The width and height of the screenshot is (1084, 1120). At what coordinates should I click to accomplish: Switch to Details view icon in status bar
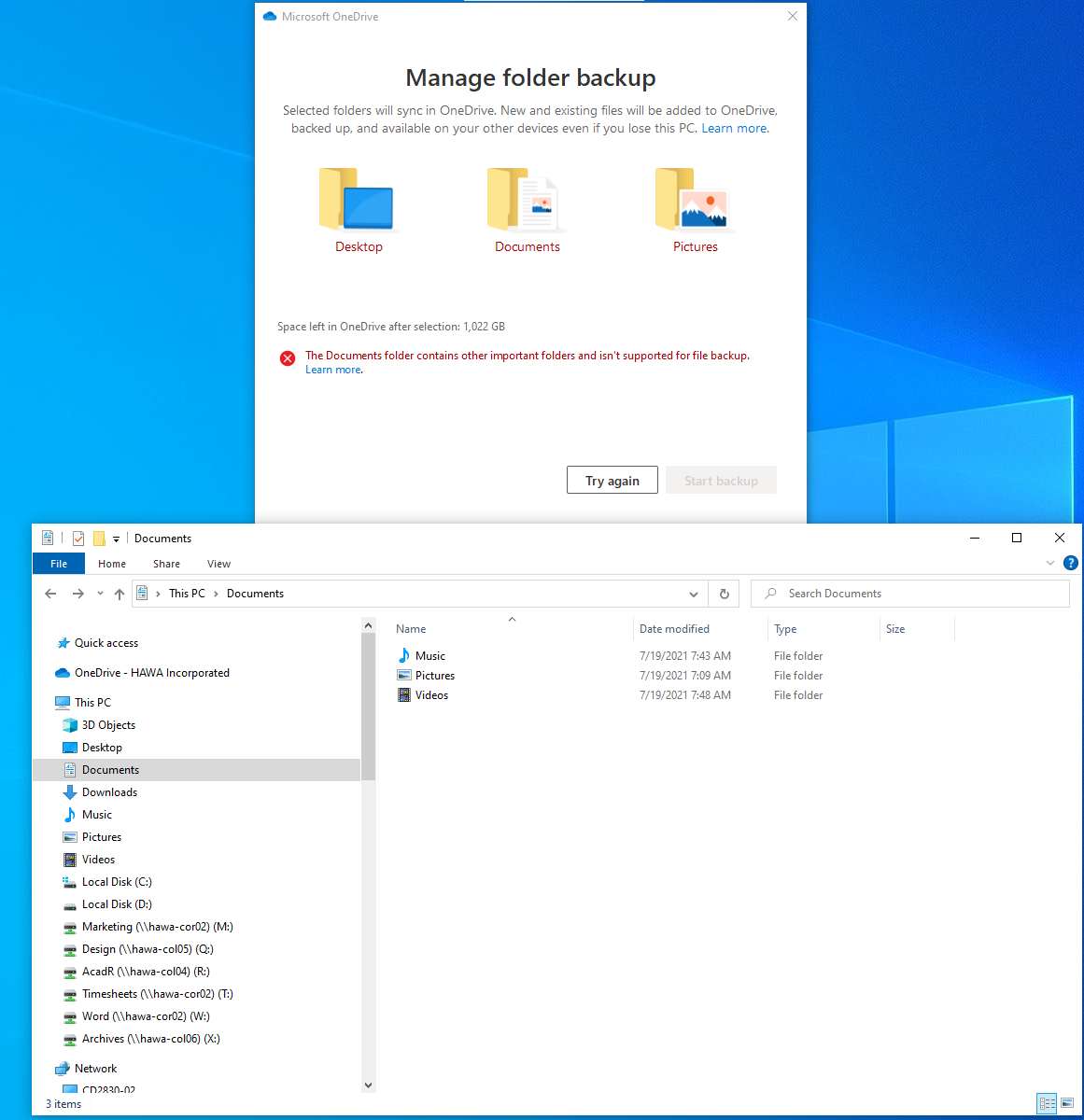coord(1048,1103)
